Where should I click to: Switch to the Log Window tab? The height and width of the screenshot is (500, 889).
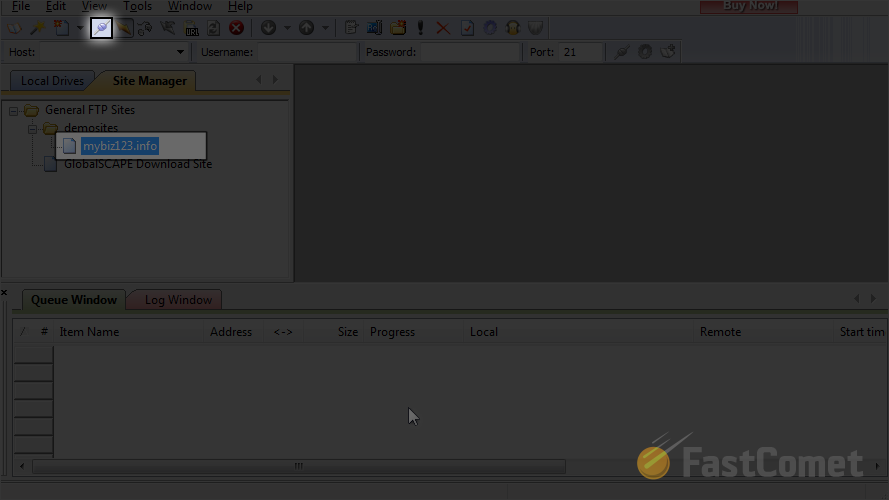[178, 300]
